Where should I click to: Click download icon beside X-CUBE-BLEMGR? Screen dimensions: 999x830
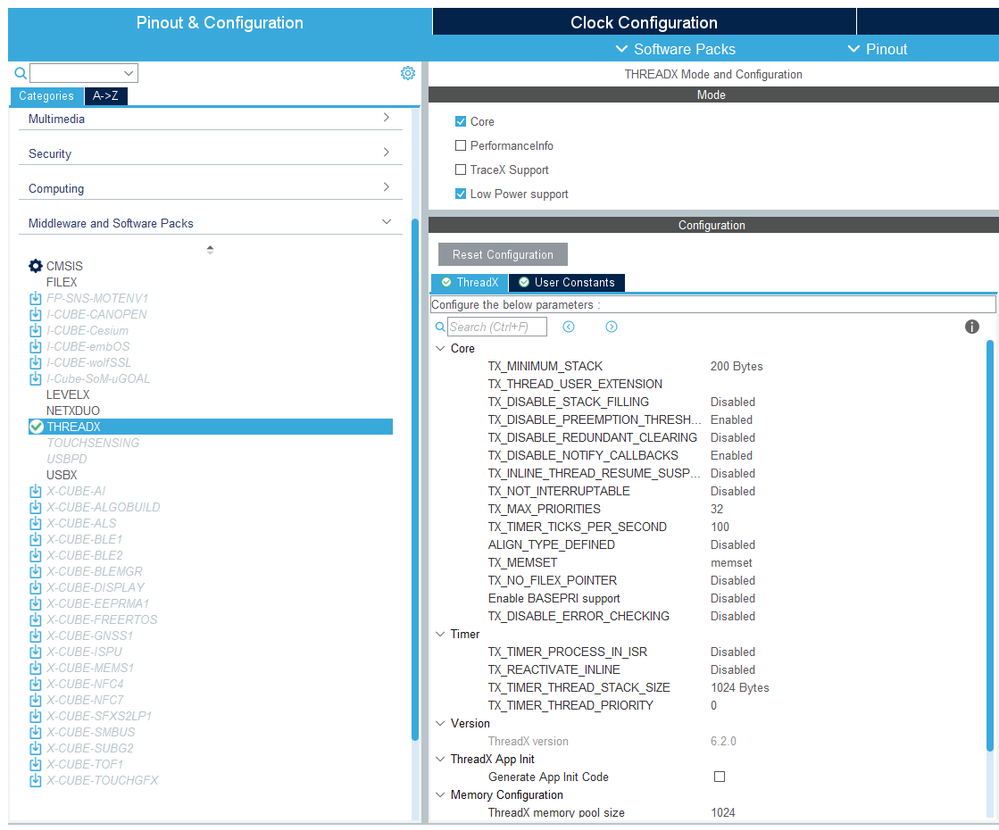point(36,571)
